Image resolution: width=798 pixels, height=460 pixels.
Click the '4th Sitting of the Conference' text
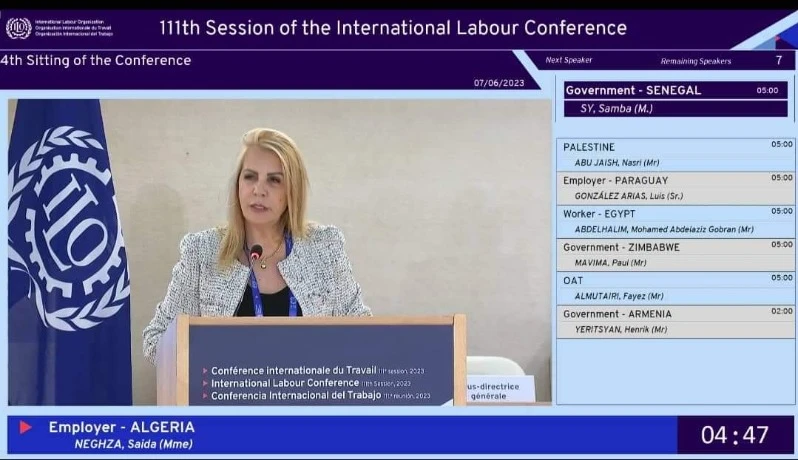96,61
